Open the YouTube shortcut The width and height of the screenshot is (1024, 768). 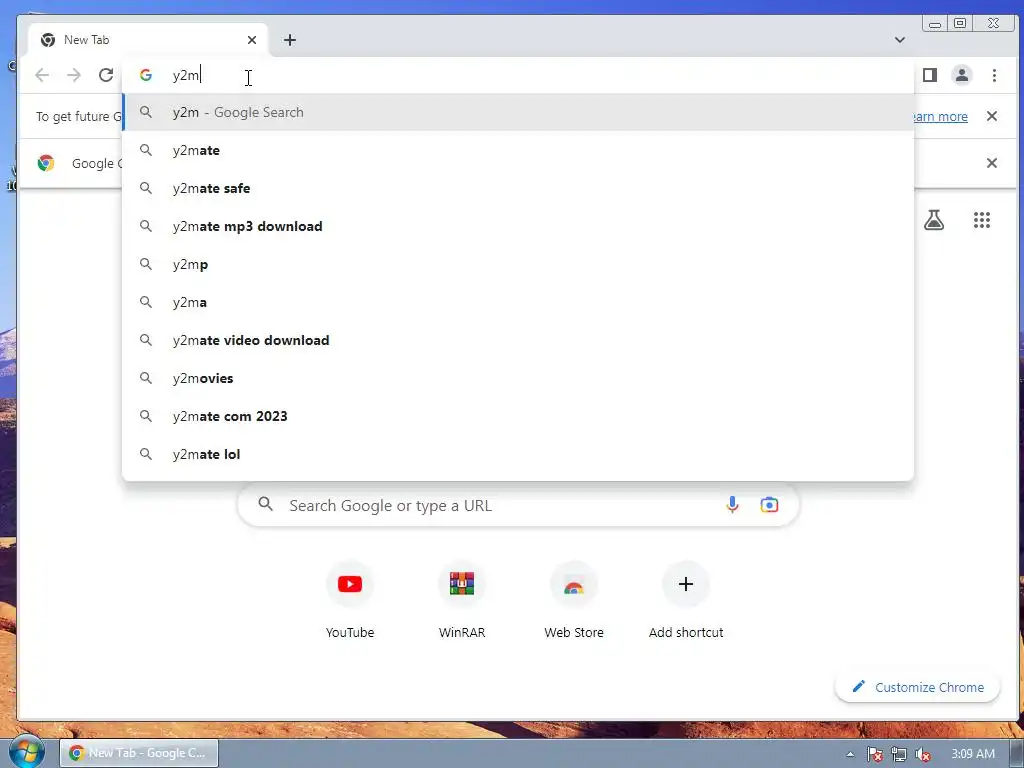coord(350,600)
